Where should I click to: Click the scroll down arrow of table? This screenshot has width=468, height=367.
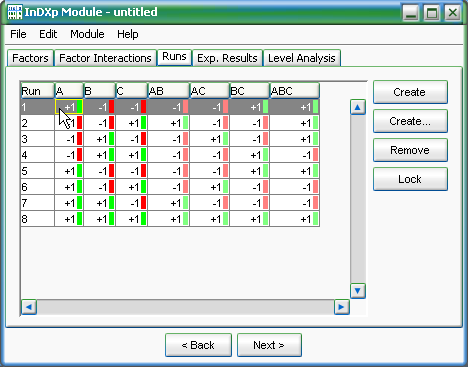358,291
